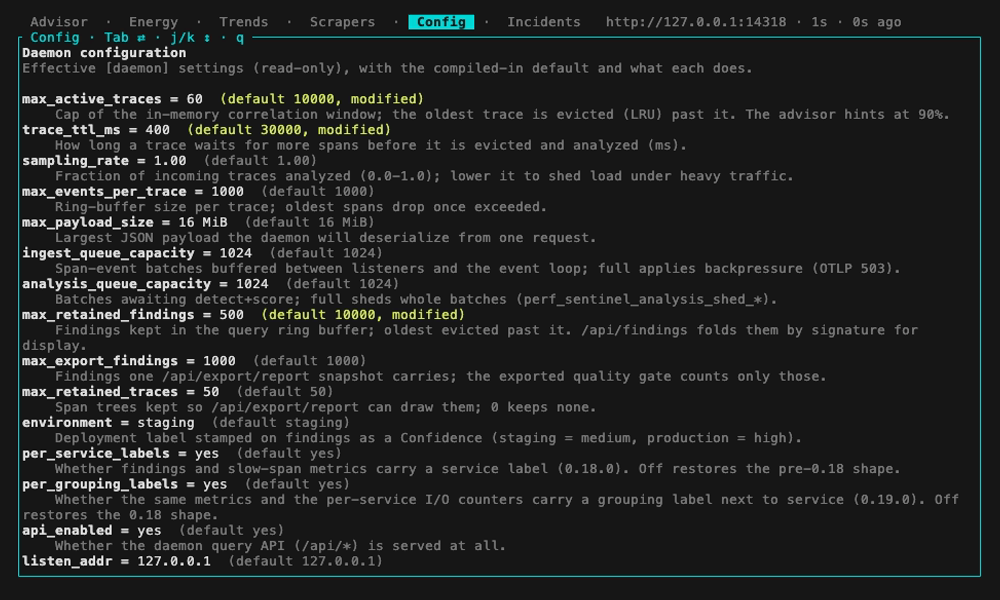The width and height of the screenshot is (1000, 600).
Task: Switch to the Advisor tab
Action: (x=59, y=22)
